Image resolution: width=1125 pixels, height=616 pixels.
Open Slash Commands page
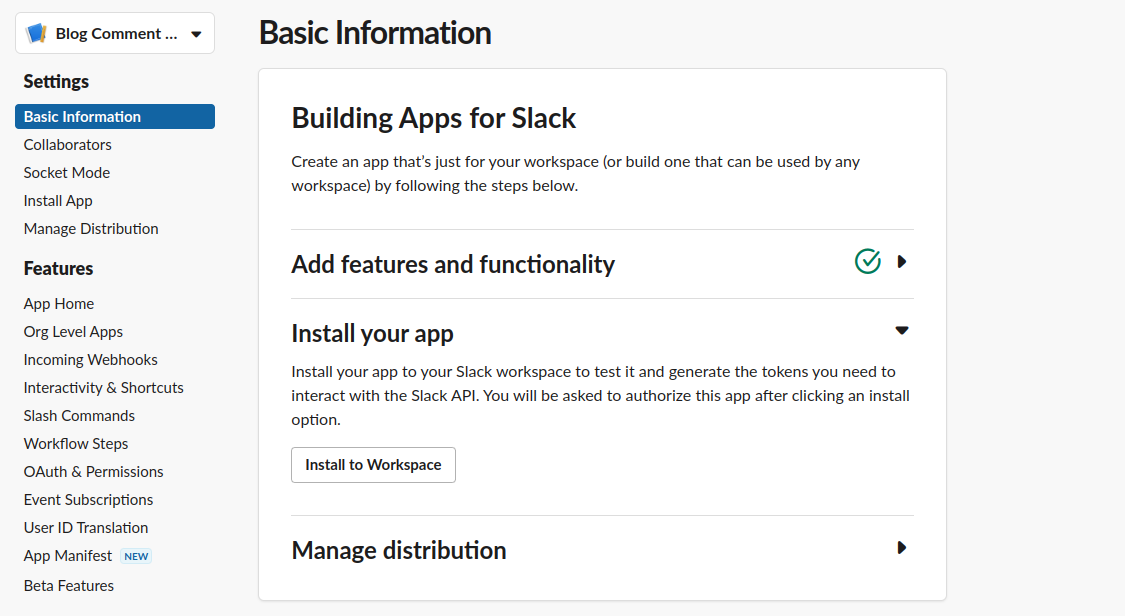coord(79,415)
